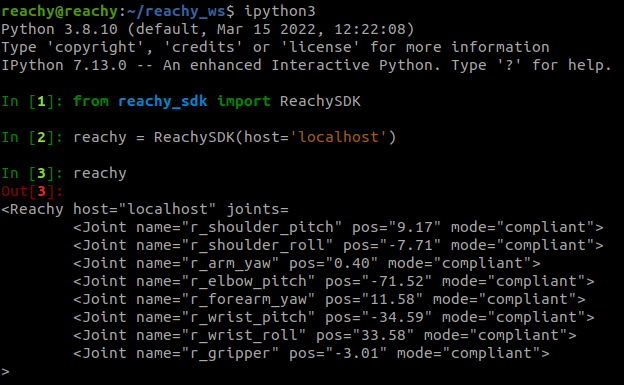Image resolution: width=624 pixels, height=385 pixels.
Task: Click the 'r_forearm_yaw' joint row
Action: (330, 299)
